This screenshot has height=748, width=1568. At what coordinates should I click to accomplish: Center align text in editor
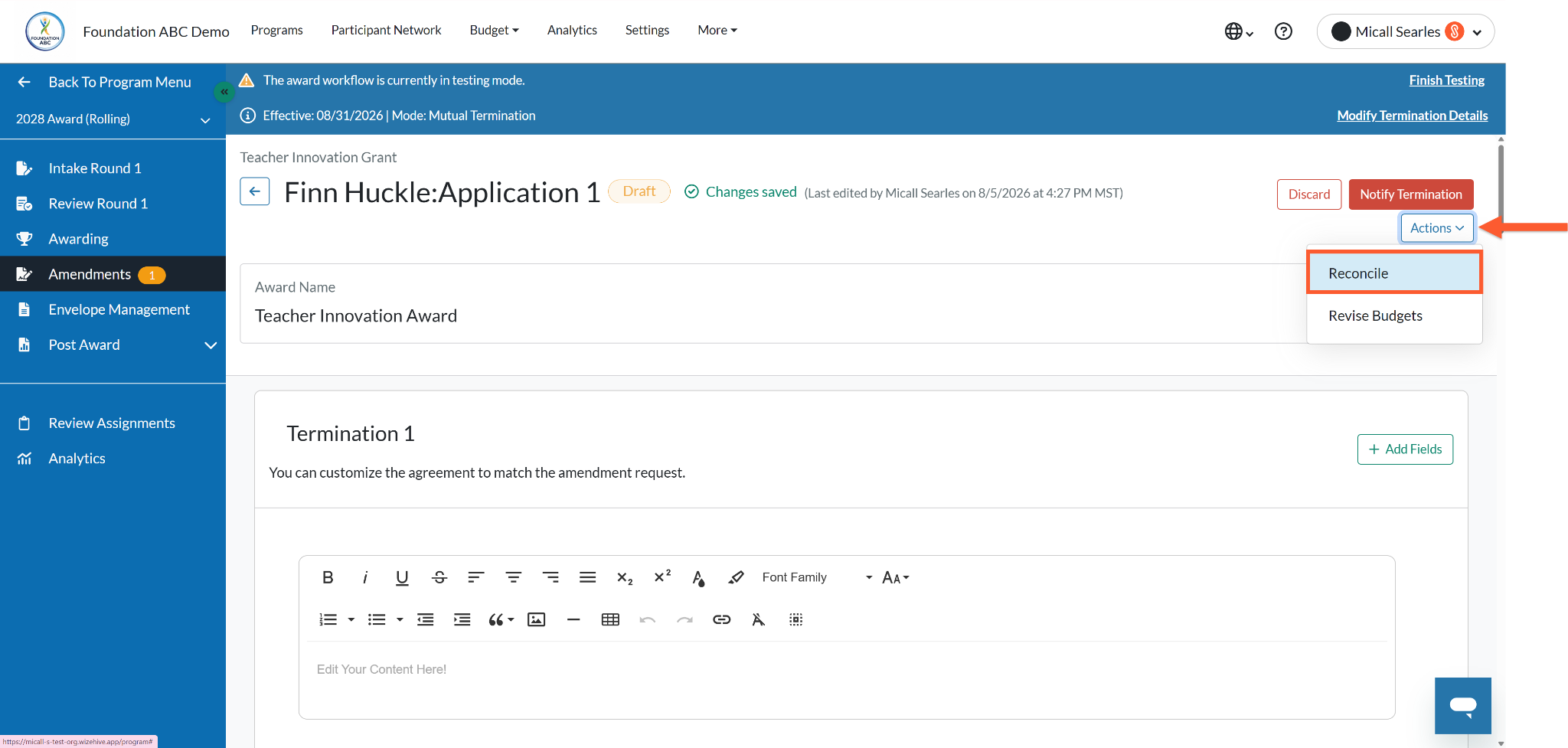pos(513,577)
